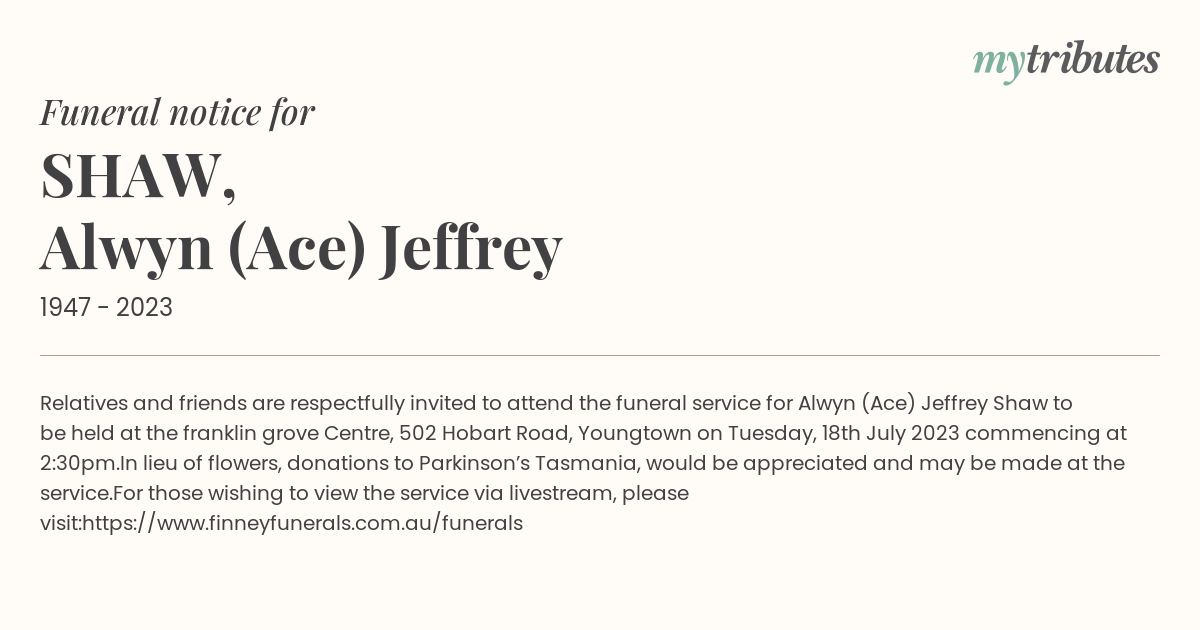Click the "my" part of logo
1200x630 pixels.
(x=998, y=64)
